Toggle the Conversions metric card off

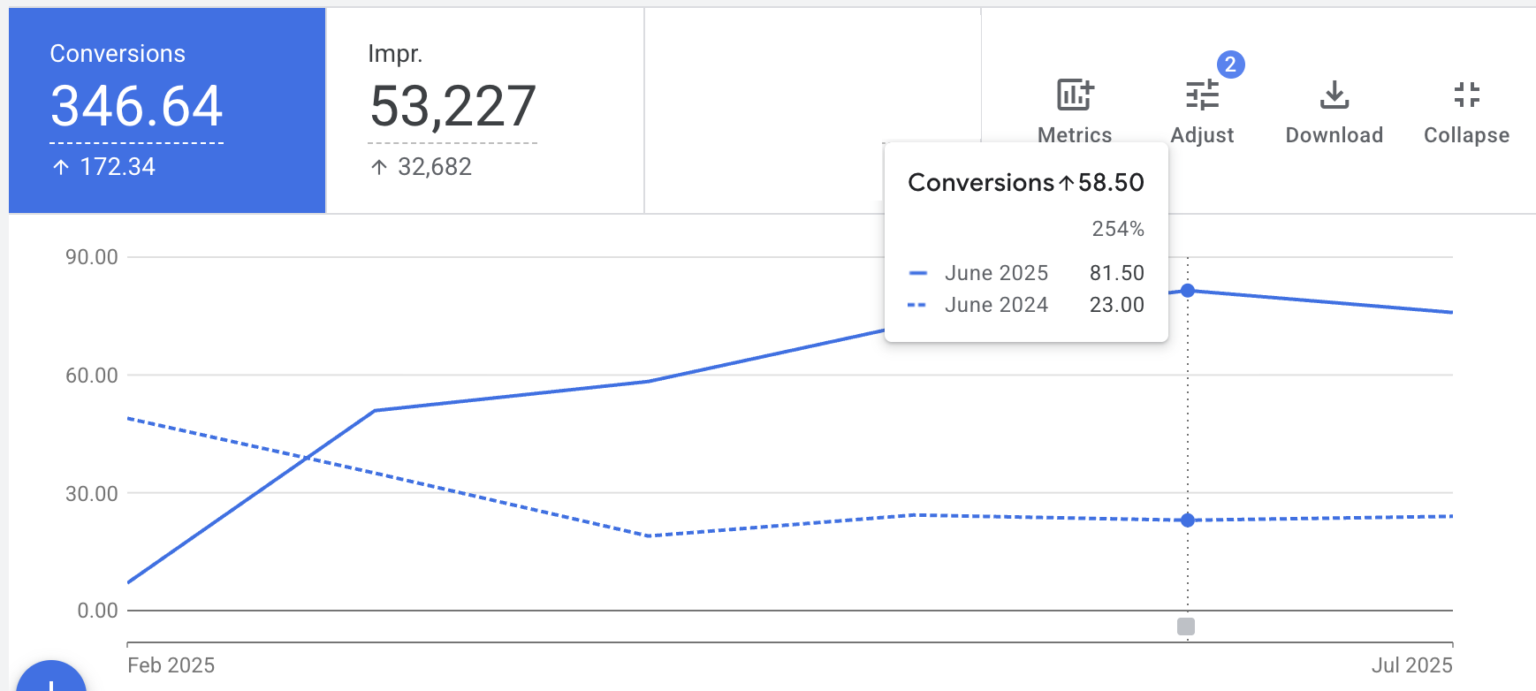(x=166, y=110)
